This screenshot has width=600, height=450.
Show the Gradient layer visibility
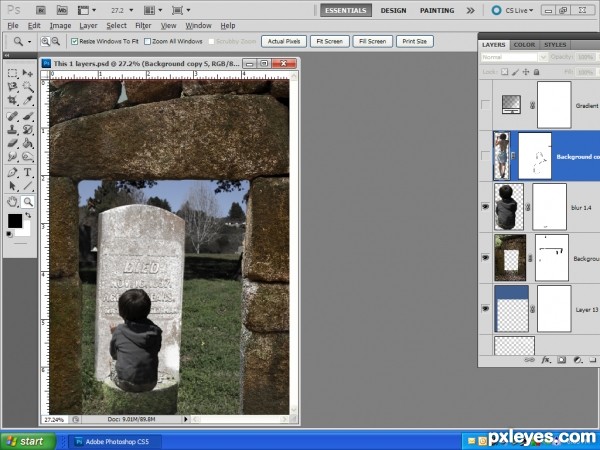pyautogui.click(x=485, y=105)
